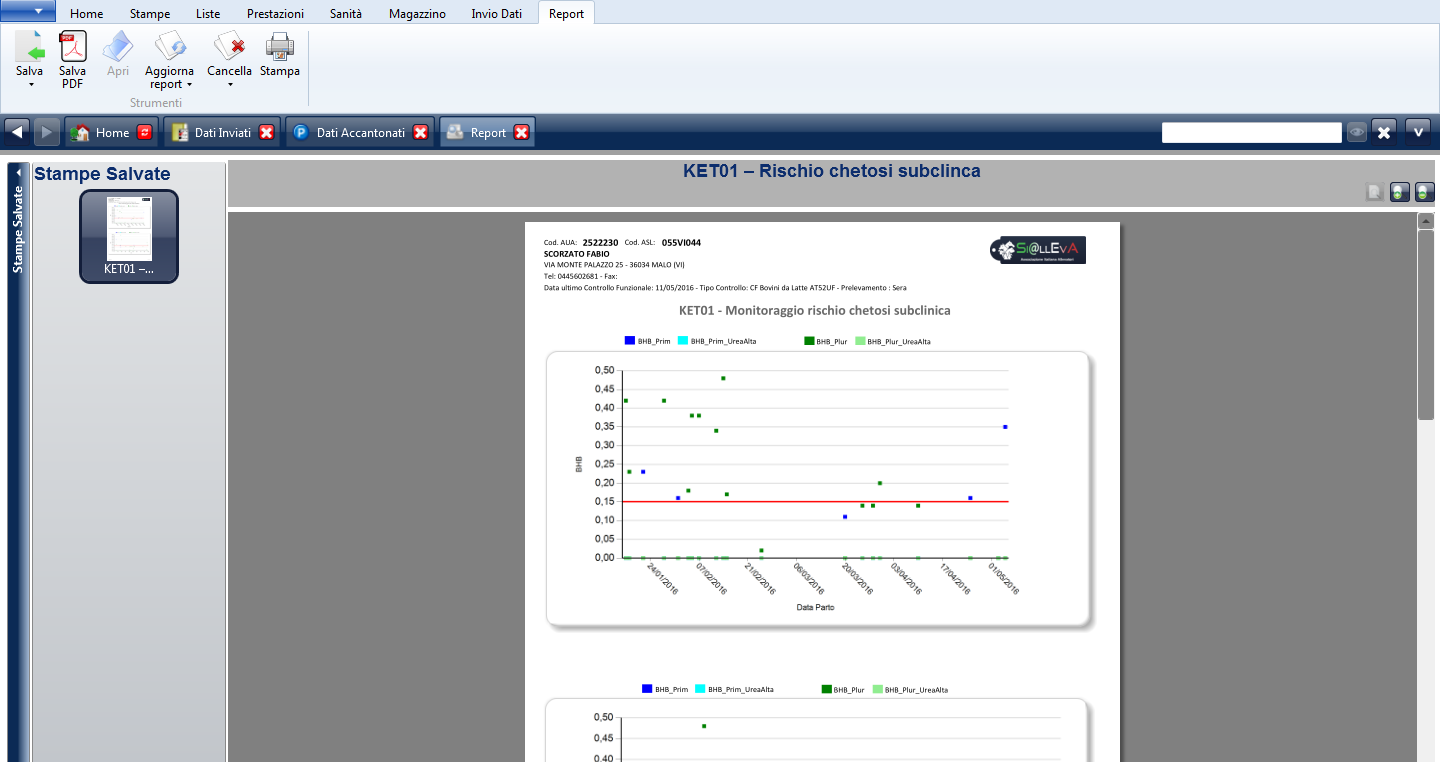
Task: Click the Salva save icon
Action: tap(29, 46)
